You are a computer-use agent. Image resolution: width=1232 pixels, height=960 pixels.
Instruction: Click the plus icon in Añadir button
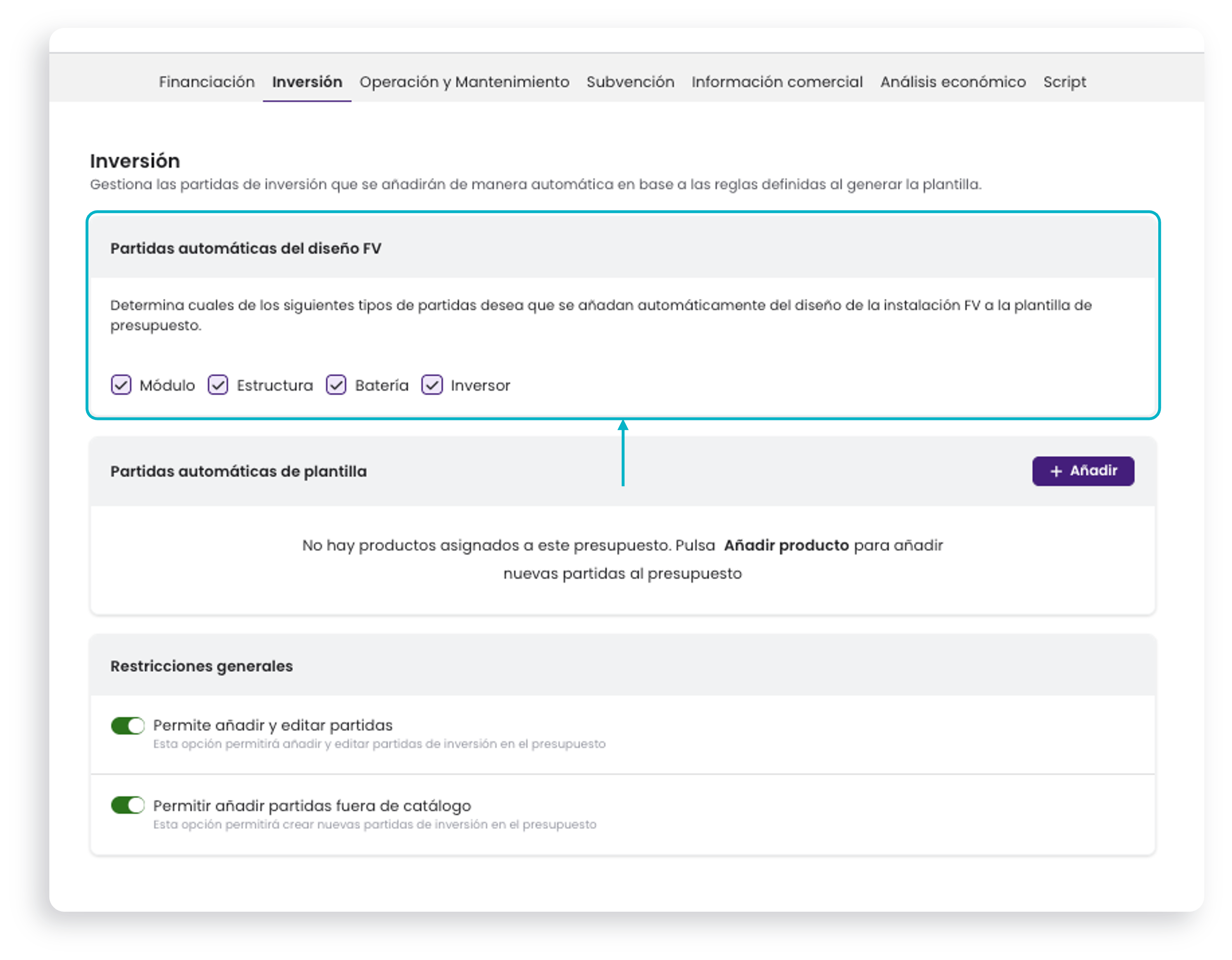pyautogui.click(x=1056, y=471)
